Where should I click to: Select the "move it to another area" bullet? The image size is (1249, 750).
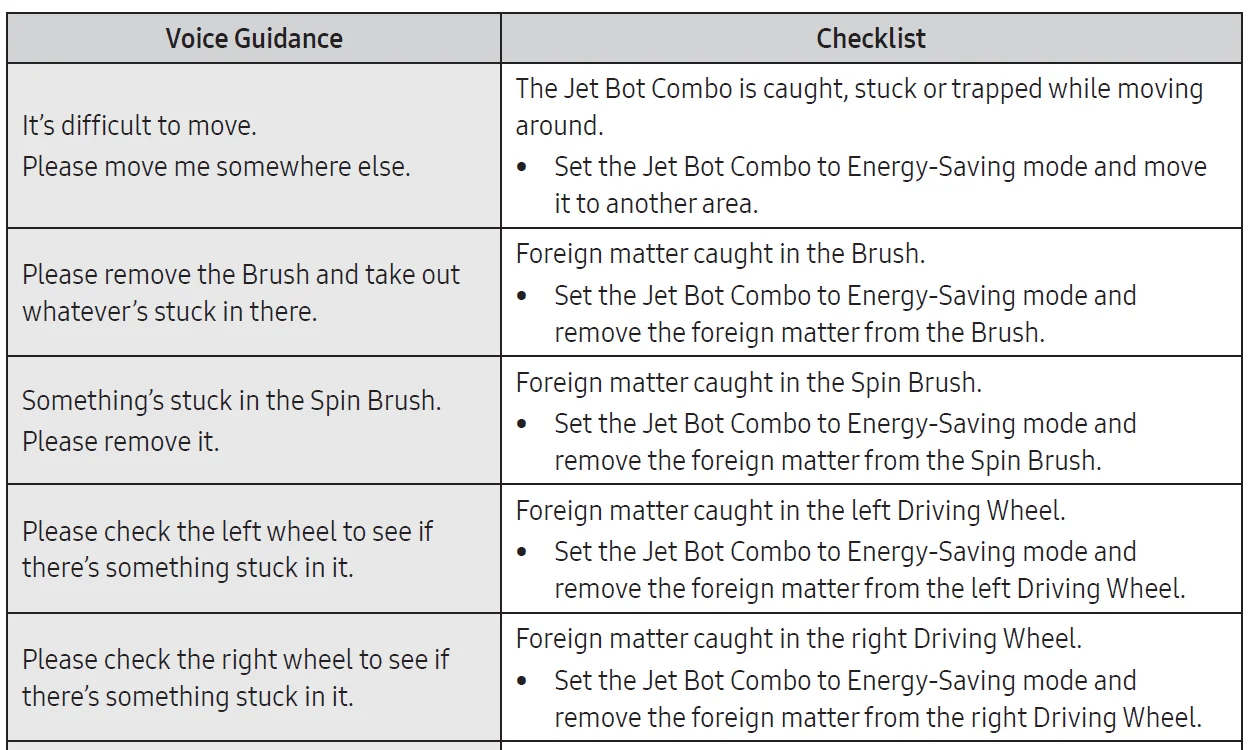click(x=880, y=185)
